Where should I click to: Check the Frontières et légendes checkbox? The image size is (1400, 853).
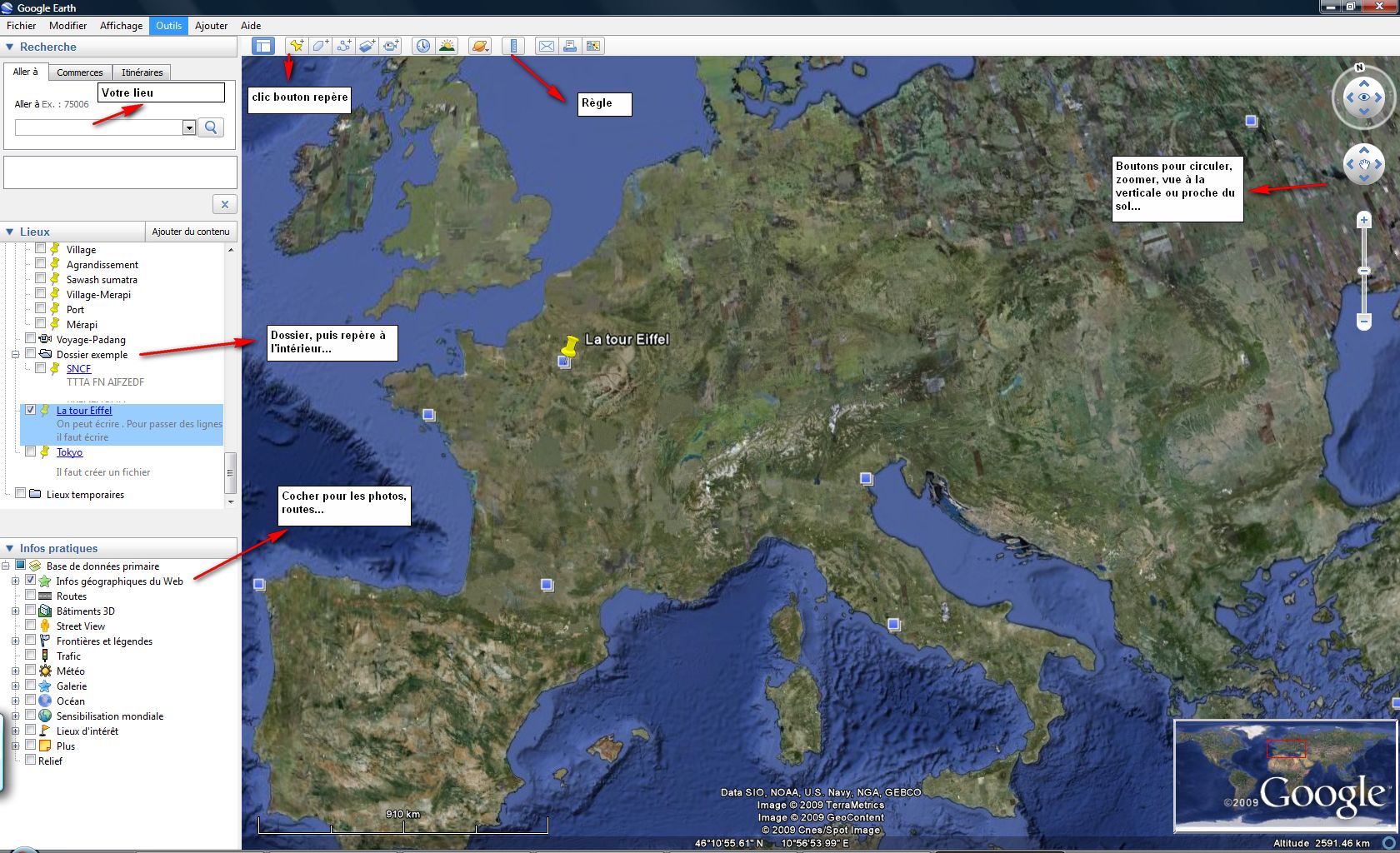point(31,640)
